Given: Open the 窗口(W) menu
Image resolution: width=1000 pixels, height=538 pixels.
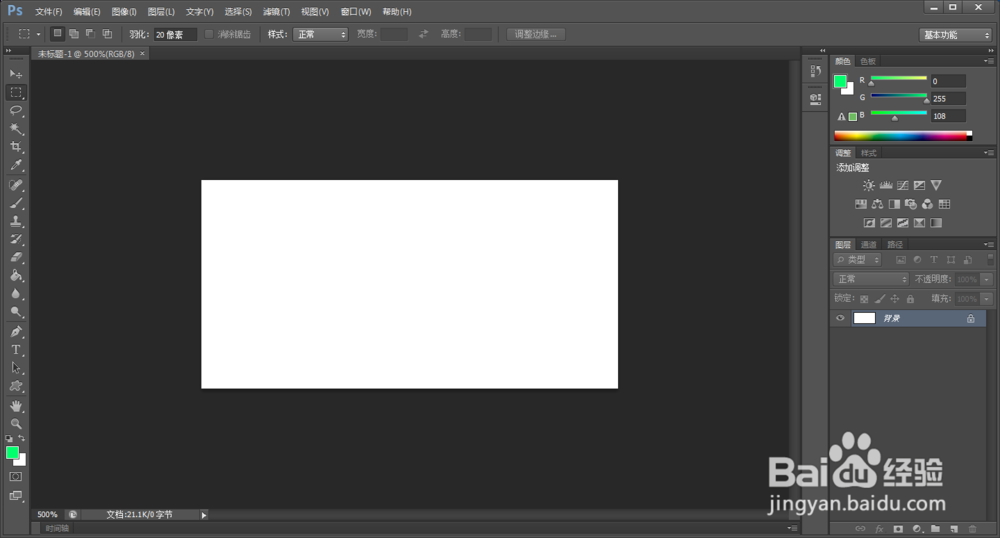Looking at the screenshot, I should [x=356, y=11].
